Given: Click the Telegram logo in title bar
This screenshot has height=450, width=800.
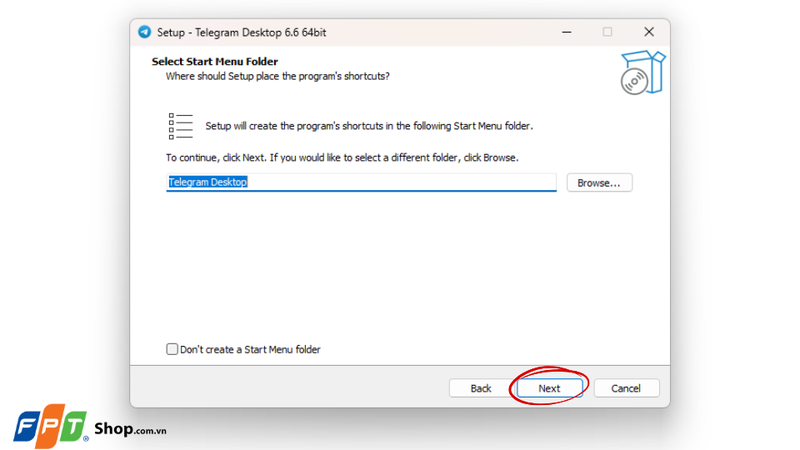Looking at the screenshot, I should pos(144,32).
